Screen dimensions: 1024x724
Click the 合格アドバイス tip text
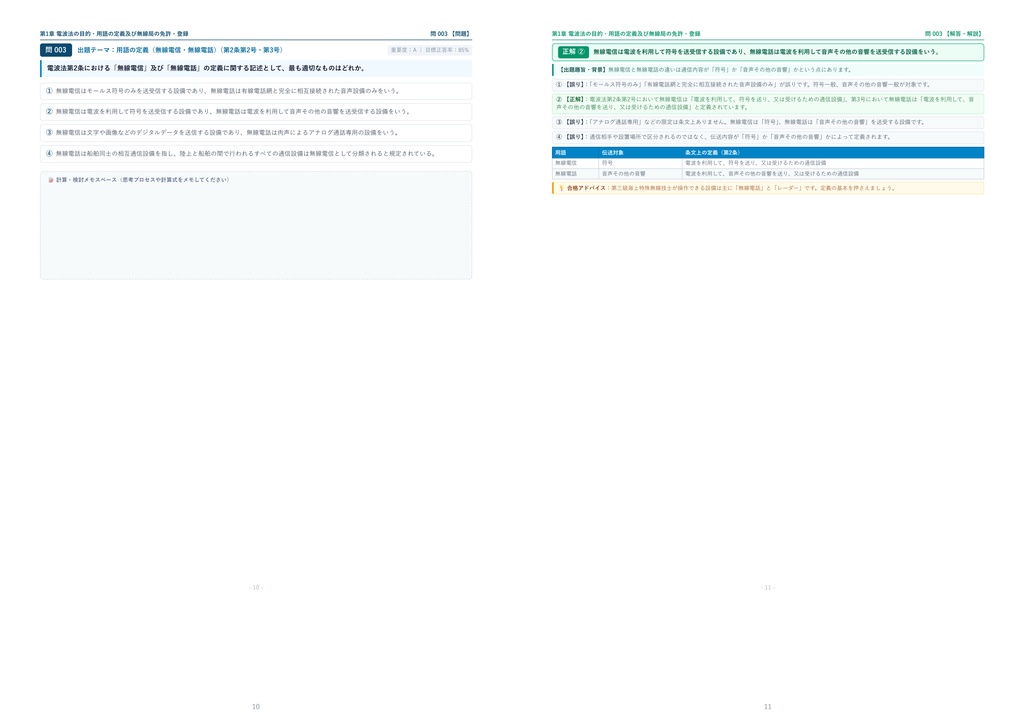[731, 188]
